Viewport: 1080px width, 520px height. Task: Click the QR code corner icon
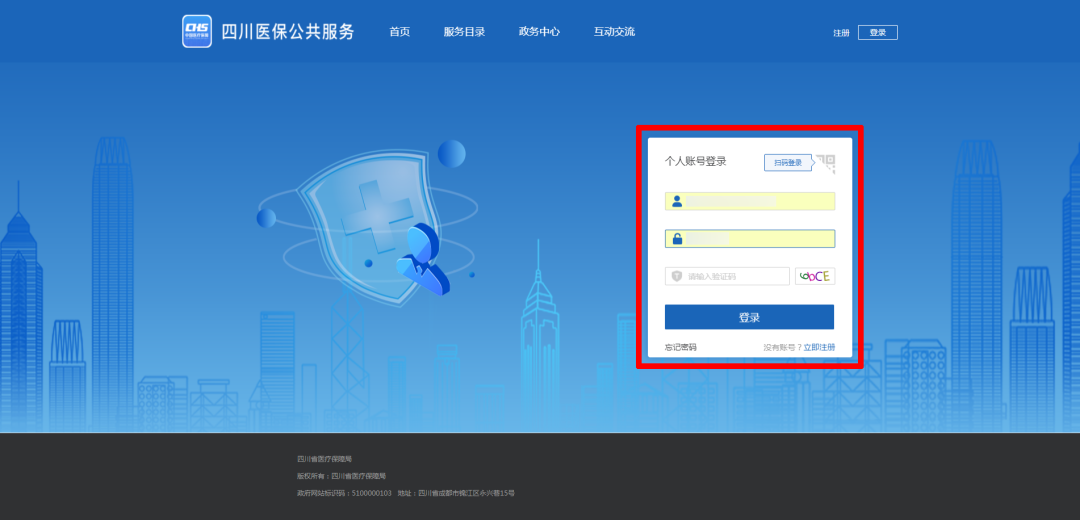[x=826, y=163]
